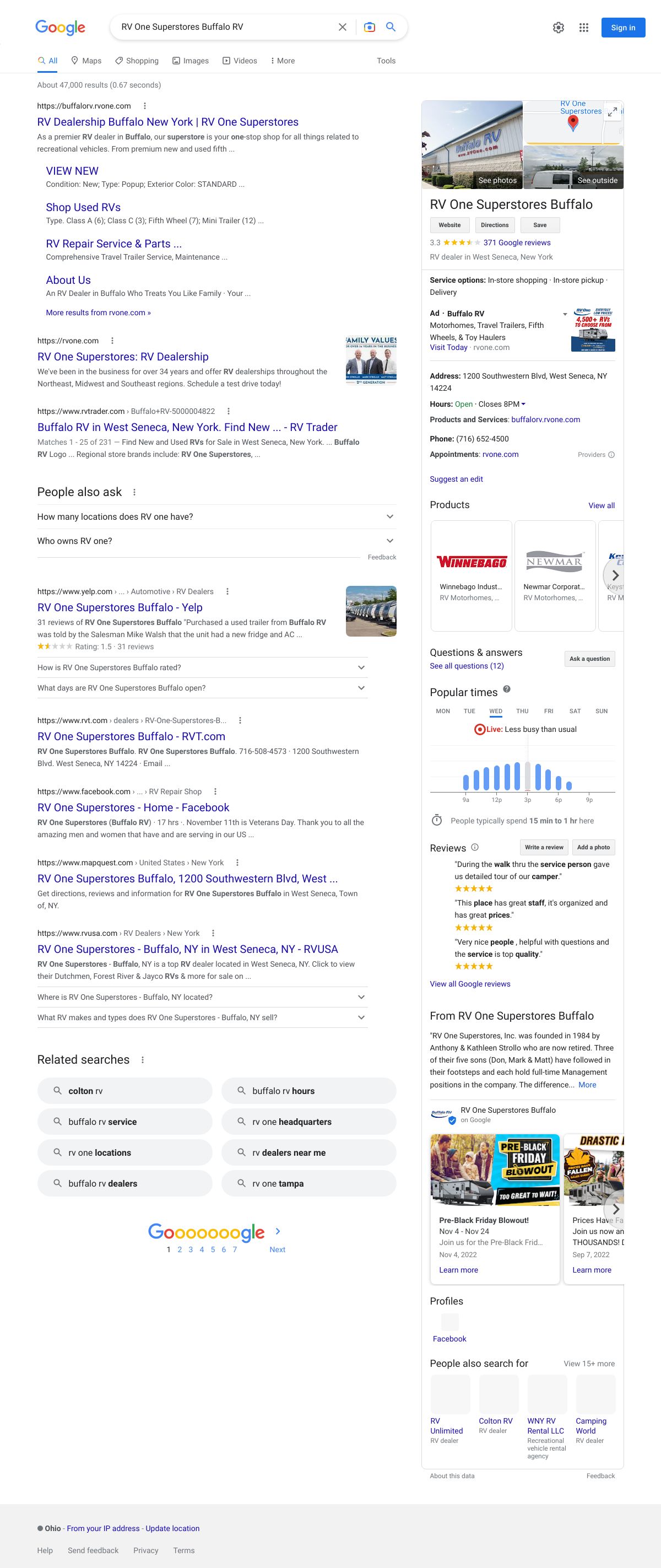Open the Google apps grid icon
Viewport: 661px width, 1568px height.
[584, 28]
